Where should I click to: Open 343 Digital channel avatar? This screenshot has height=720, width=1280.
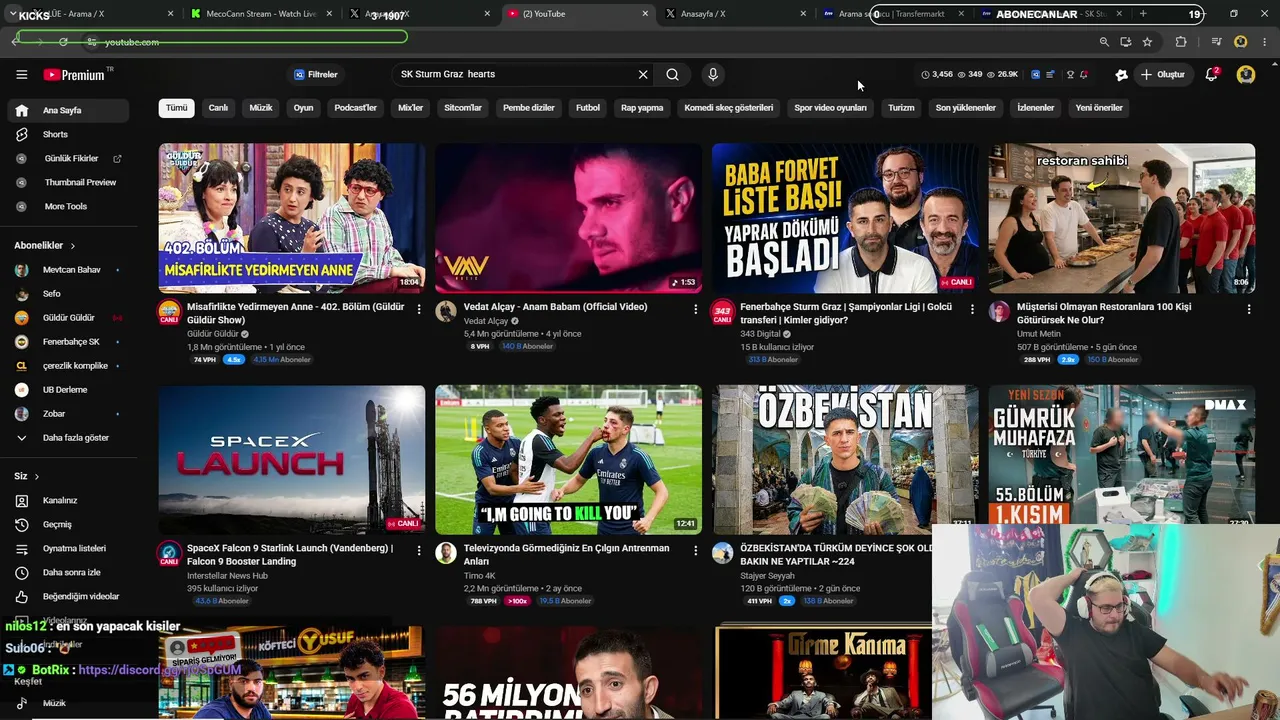pyautogui.click(x=722, y=311)
